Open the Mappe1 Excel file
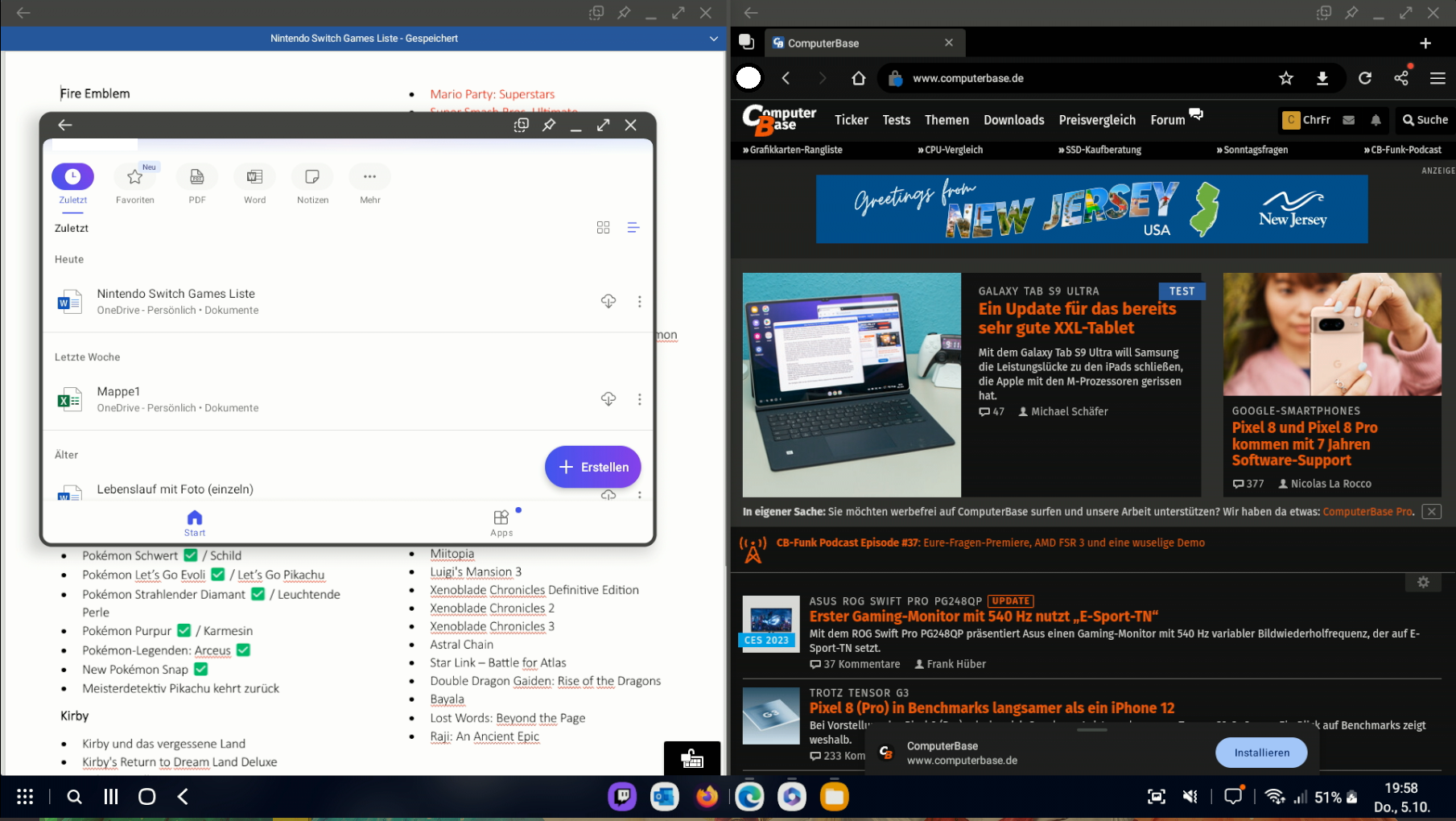 point(348,399)
